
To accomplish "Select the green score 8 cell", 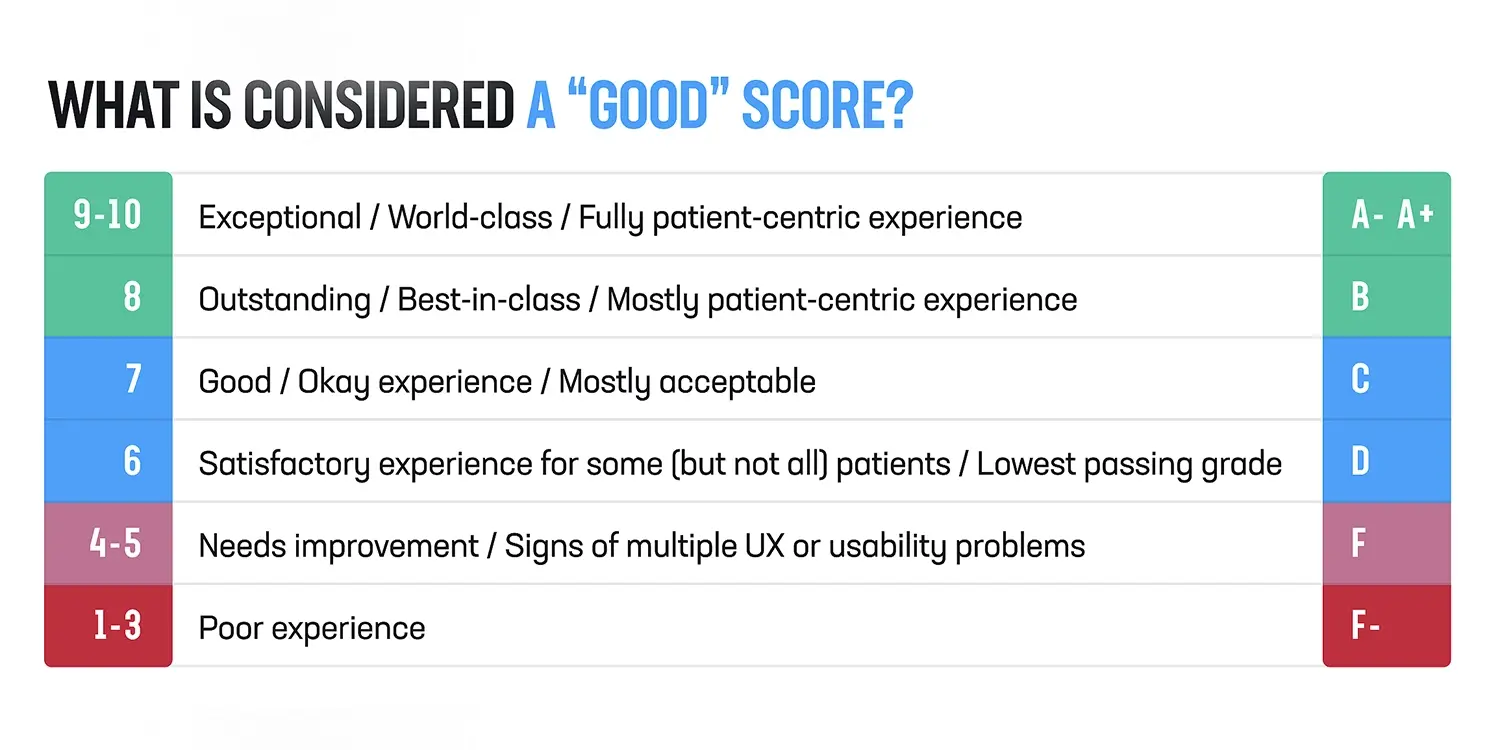I will [108, 298].
